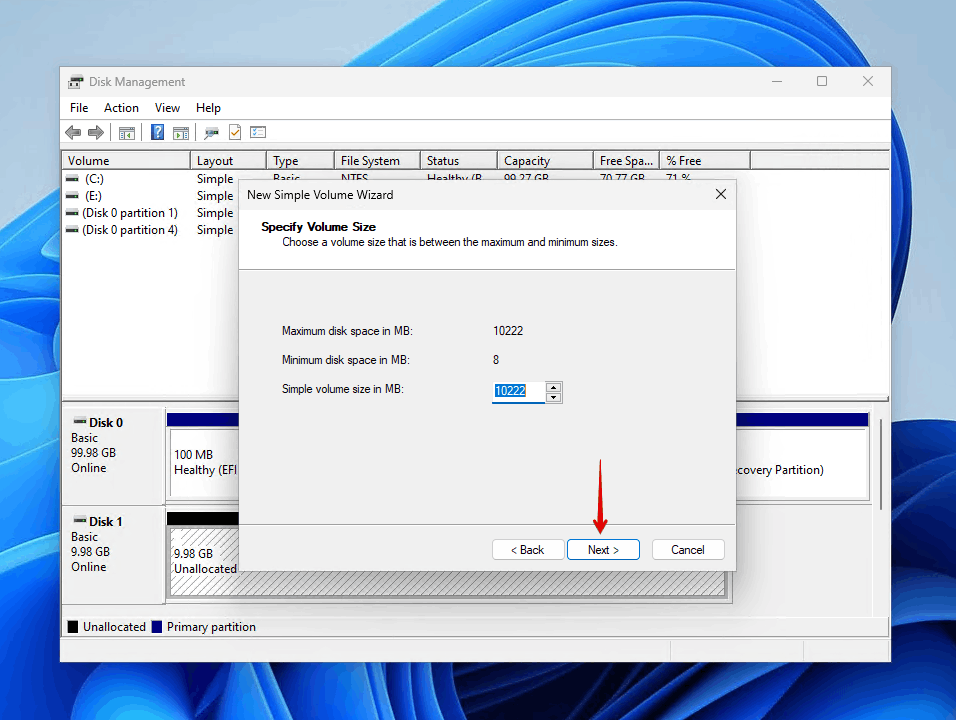
Task: Click the Cancel button in the wizard
Action: (688, 549)
